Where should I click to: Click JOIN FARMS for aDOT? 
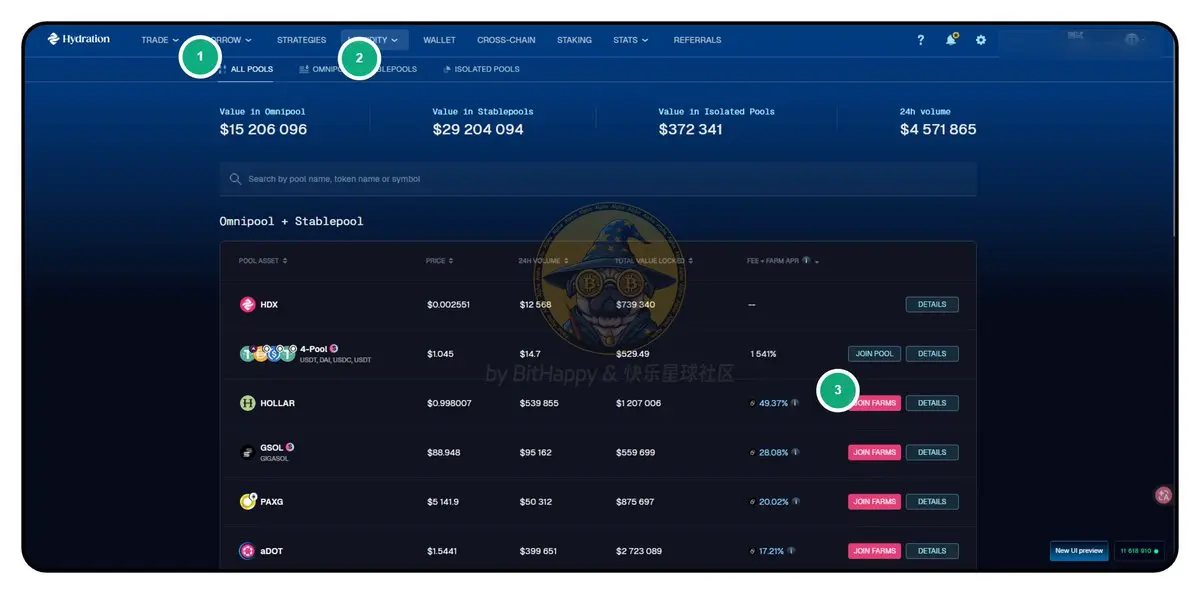[x=875, y=551]
